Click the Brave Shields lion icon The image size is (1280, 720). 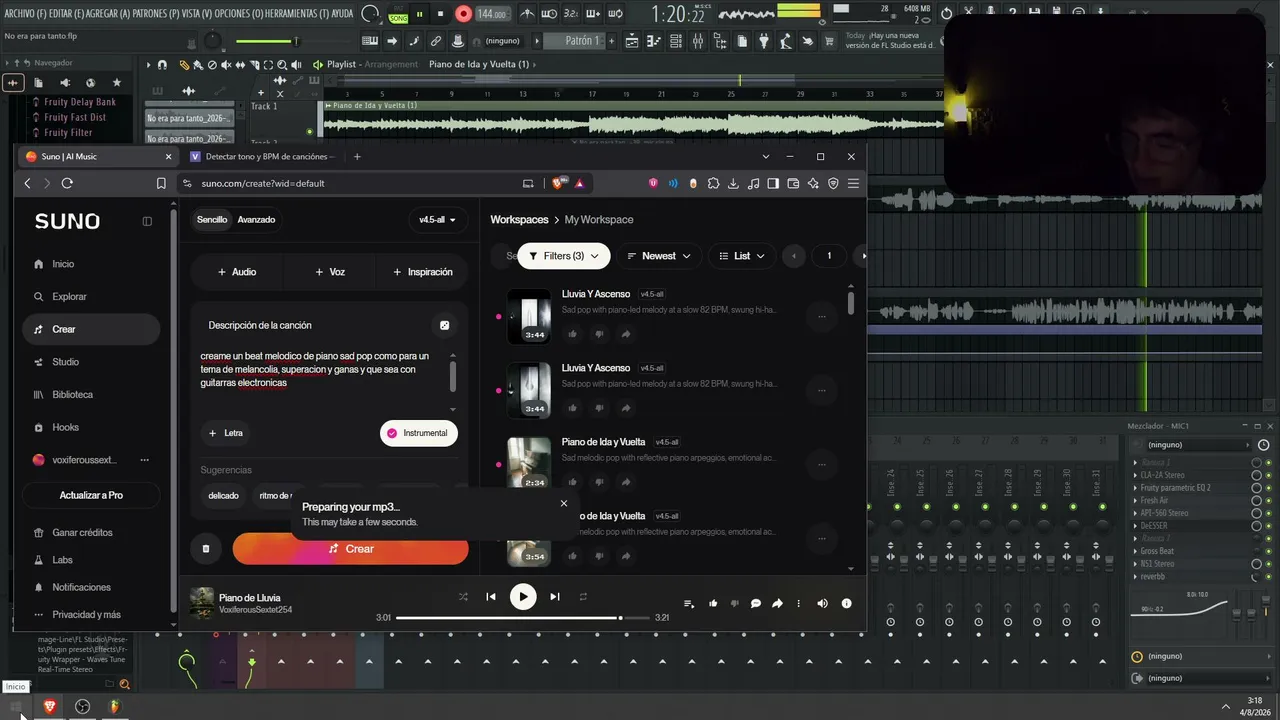pos(557,183)
